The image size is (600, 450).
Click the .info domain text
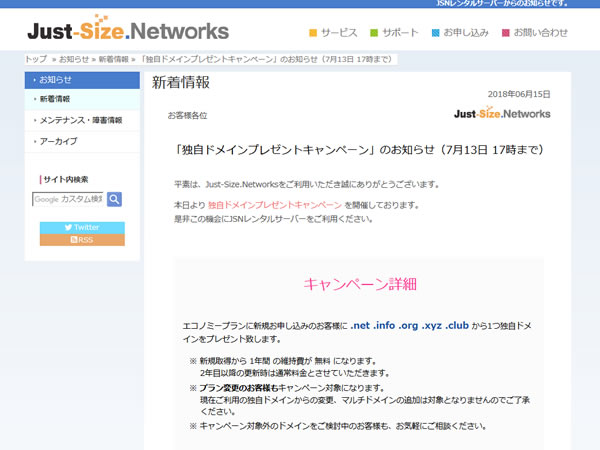pos(384,326)
